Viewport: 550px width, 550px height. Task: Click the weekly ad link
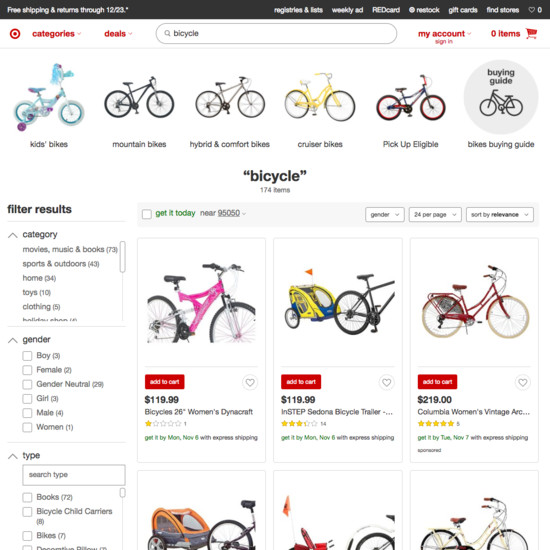347,10
